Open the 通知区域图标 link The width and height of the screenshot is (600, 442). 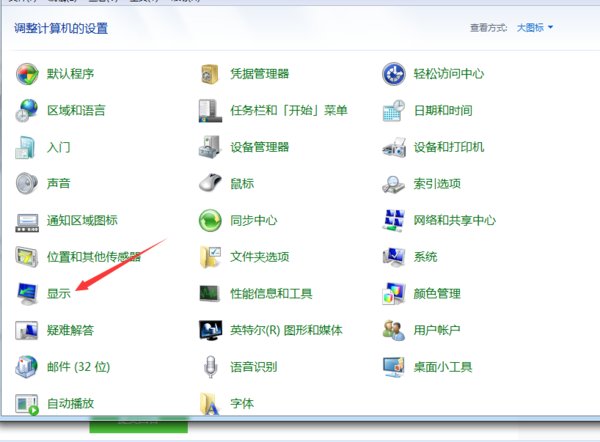(82, 220)
